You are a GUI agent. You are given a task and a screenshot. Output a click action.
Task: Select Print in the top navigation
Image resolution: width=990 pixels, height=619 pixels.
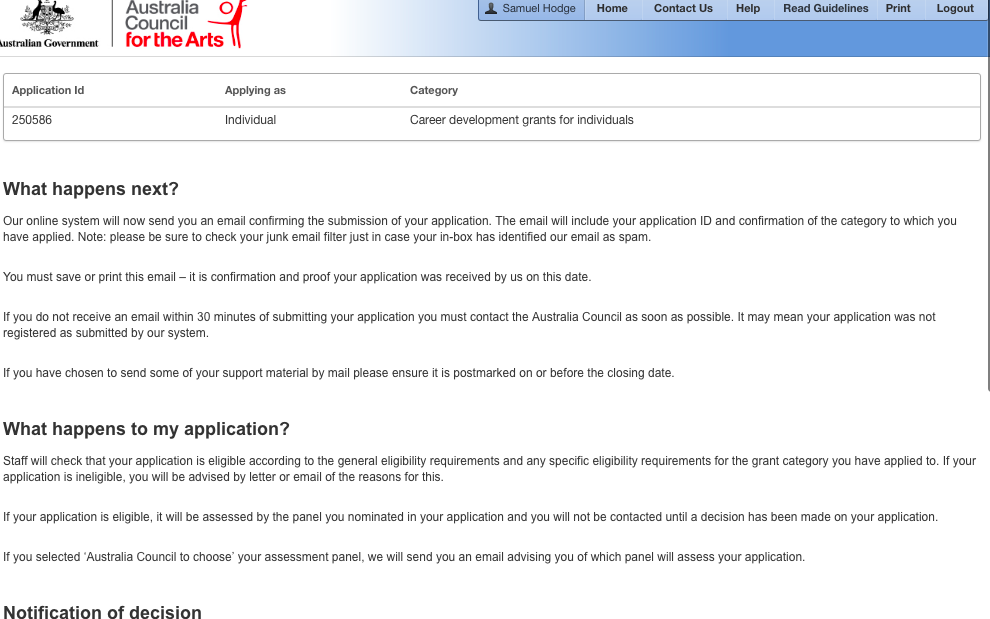[x=898, y=8]
